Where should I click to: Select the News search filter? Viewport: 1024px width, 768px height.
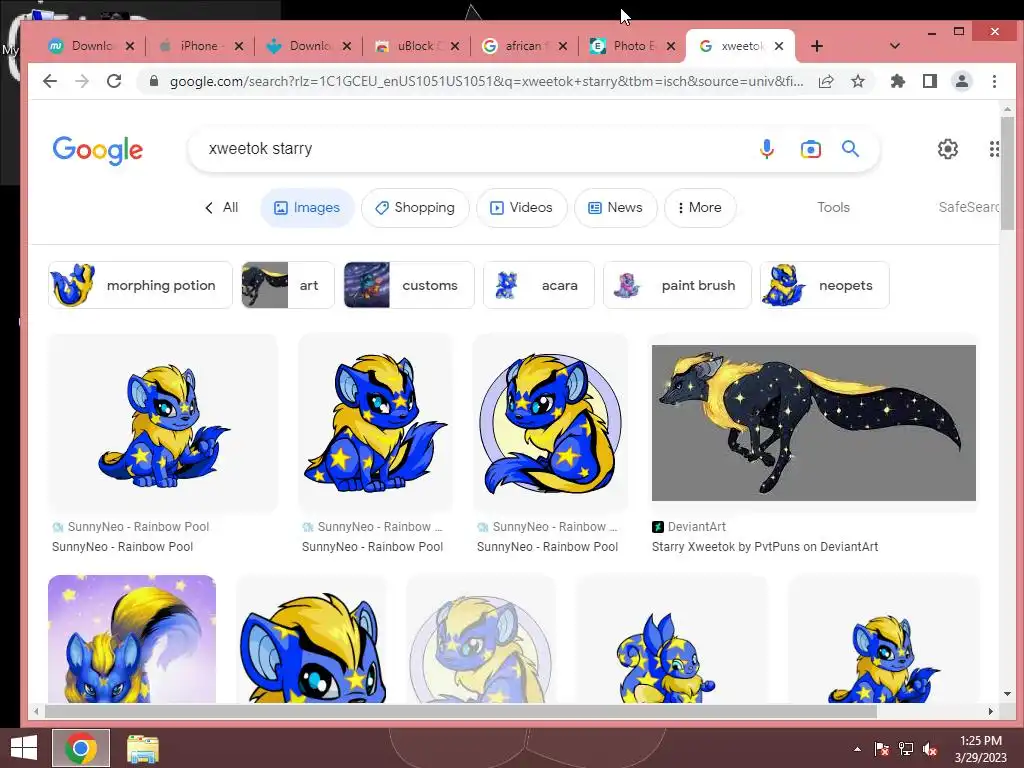616,208
